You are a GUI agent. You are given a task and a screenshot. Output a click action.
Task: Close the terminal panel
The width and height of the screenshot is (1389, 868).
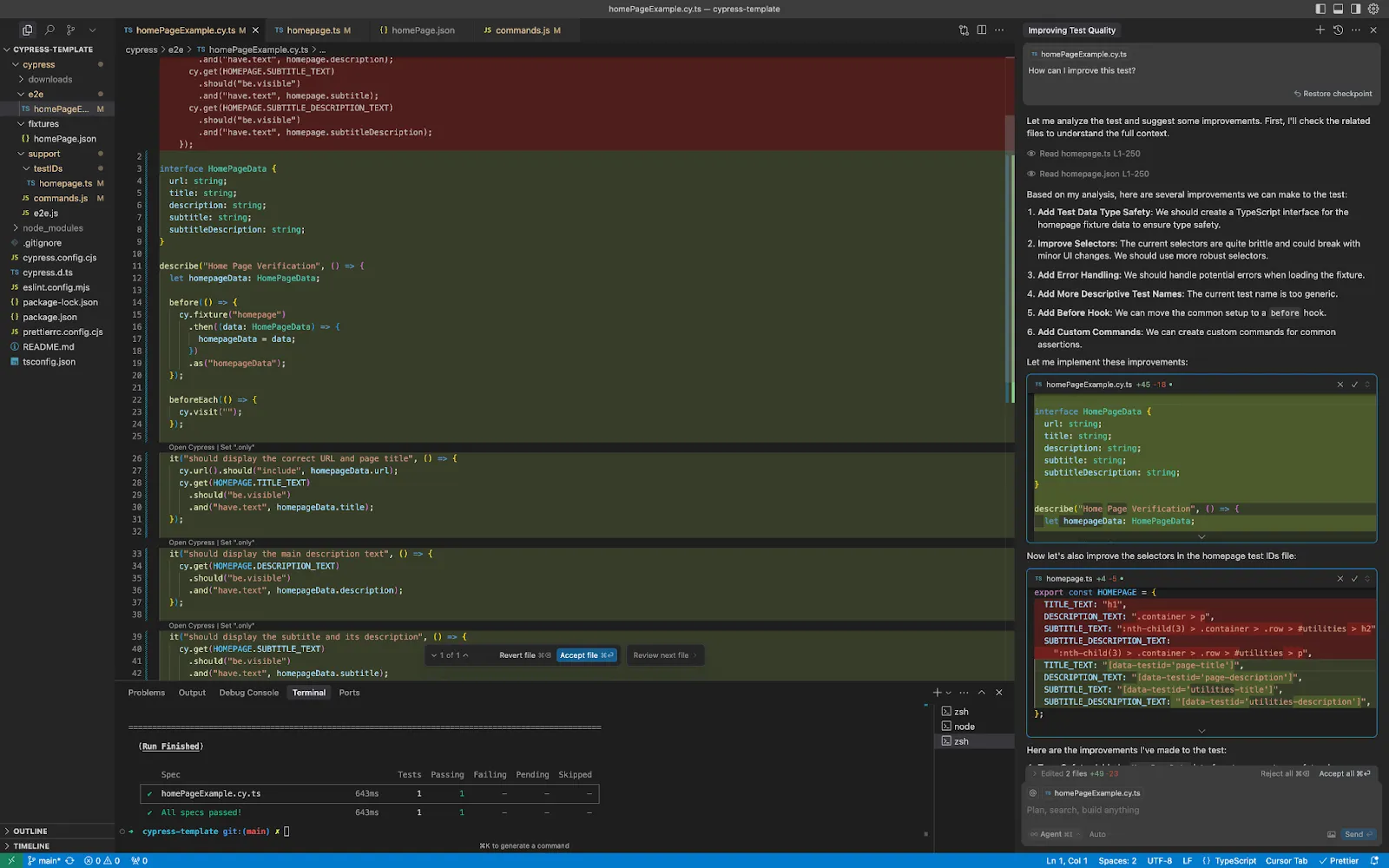(x=999, y=693)
